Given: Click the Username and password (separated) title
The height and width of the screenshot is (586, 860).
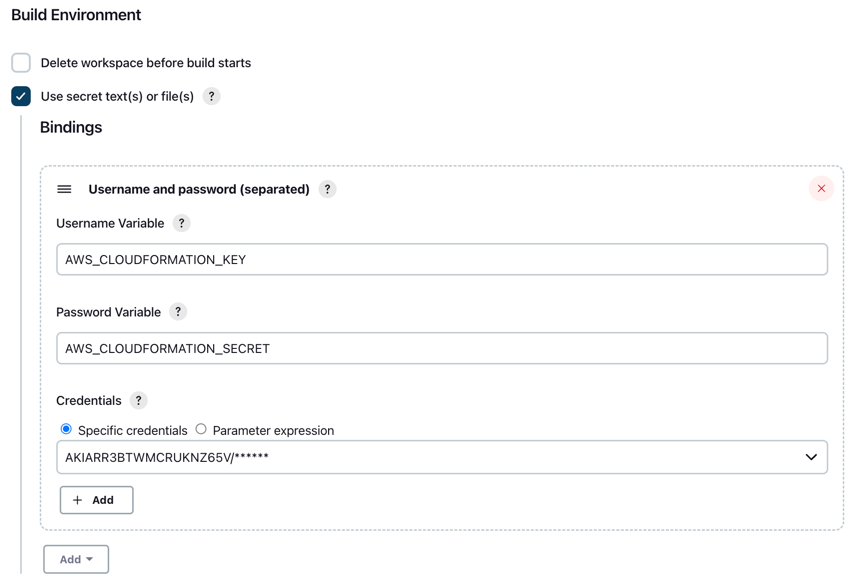Looking at the screenshot, I should pyautogui.click(x=199, y=189).
